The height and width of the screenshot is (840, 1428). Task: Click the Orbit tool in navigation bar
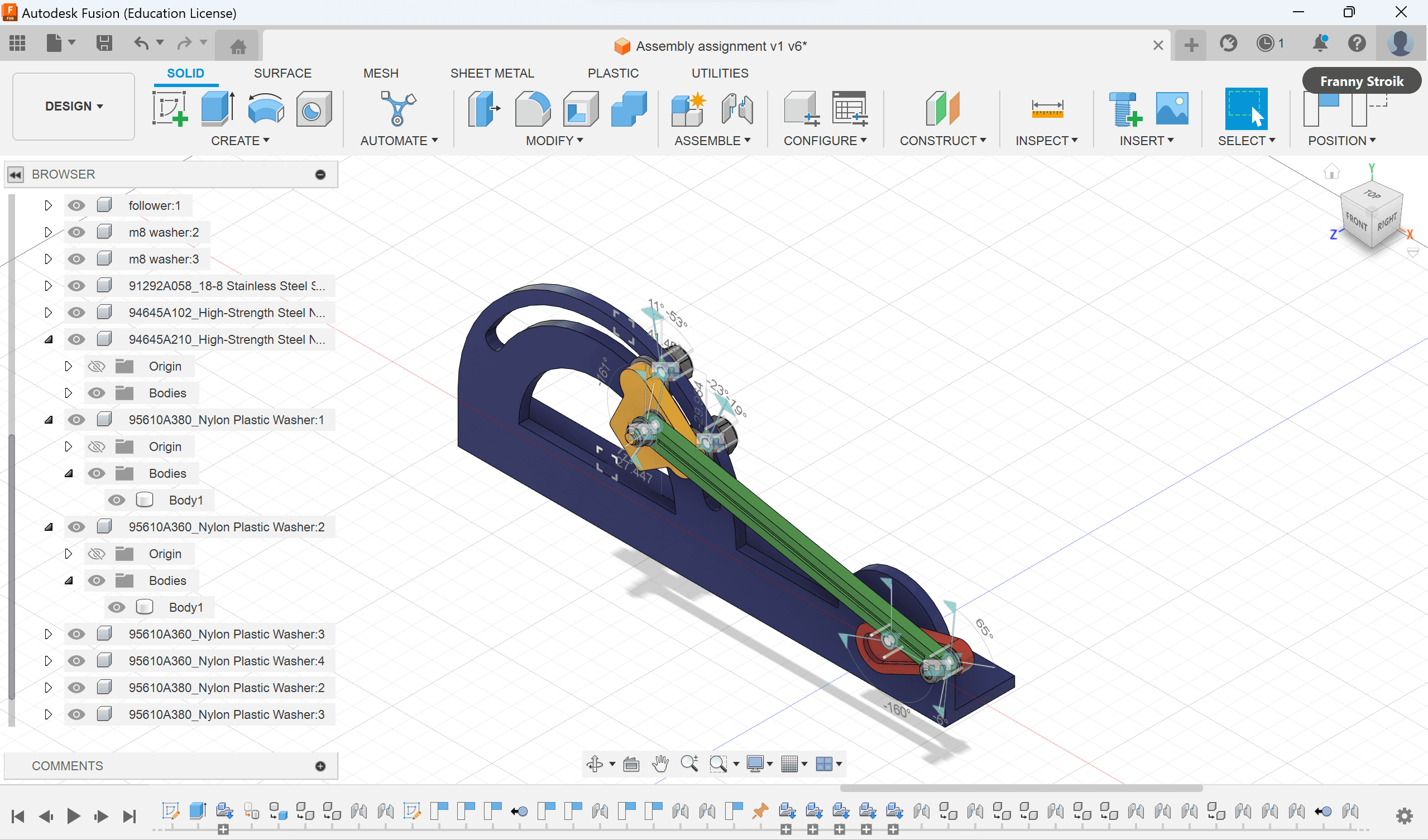click(595, 764)
